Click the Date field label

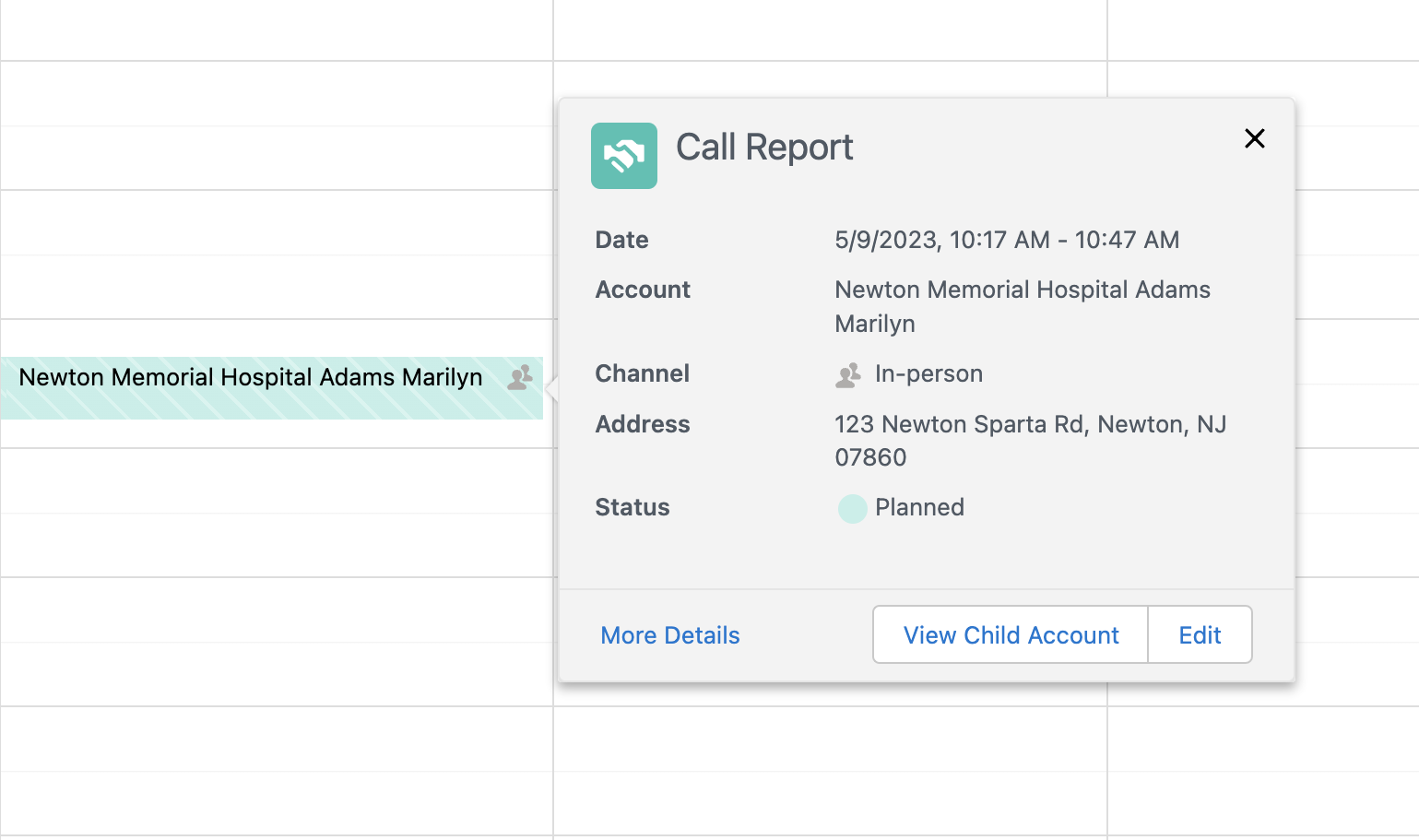(621, 241)
